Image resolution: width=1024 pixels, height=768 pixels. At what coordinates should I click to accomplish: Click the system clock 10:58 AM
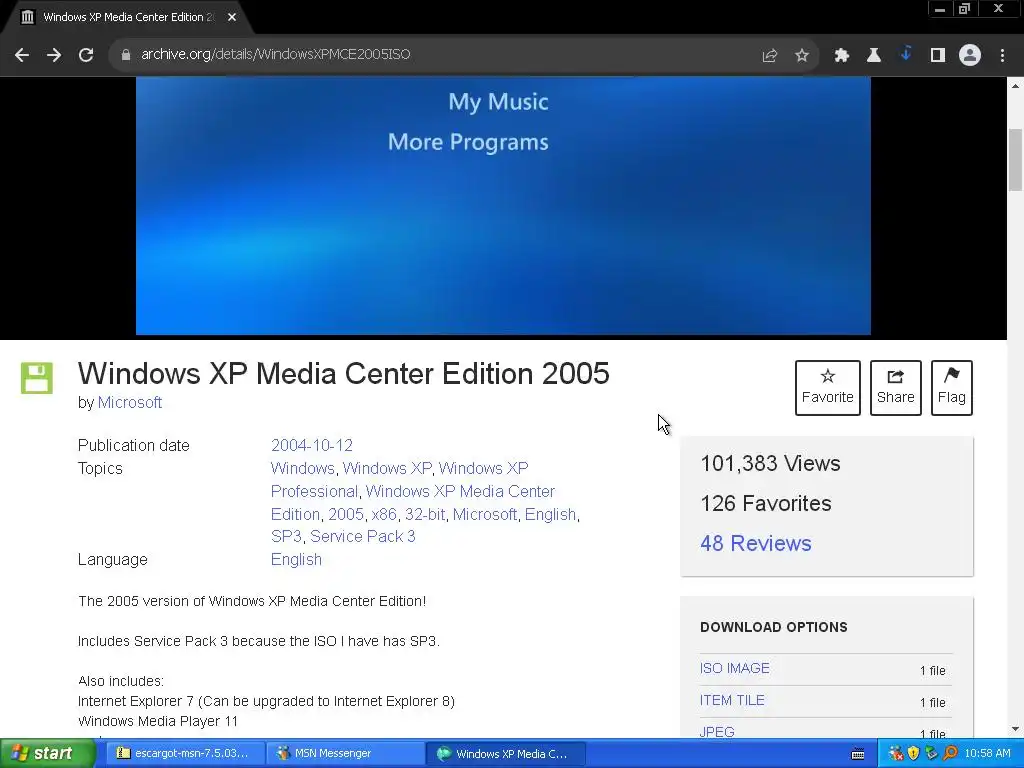pos(987,754)
